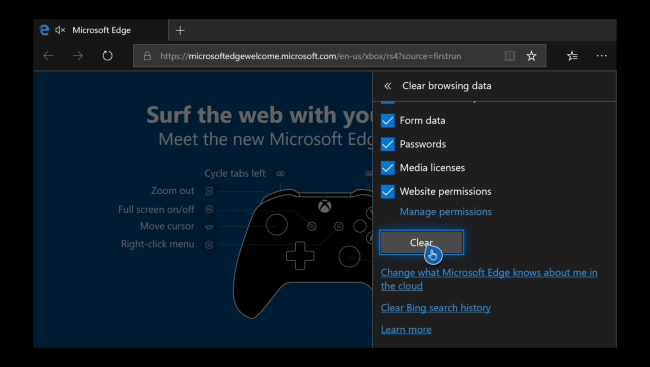This screenshot has width=650, height=367.
Task: Uncheck the Media licenses checkbox
Action: 388,168
